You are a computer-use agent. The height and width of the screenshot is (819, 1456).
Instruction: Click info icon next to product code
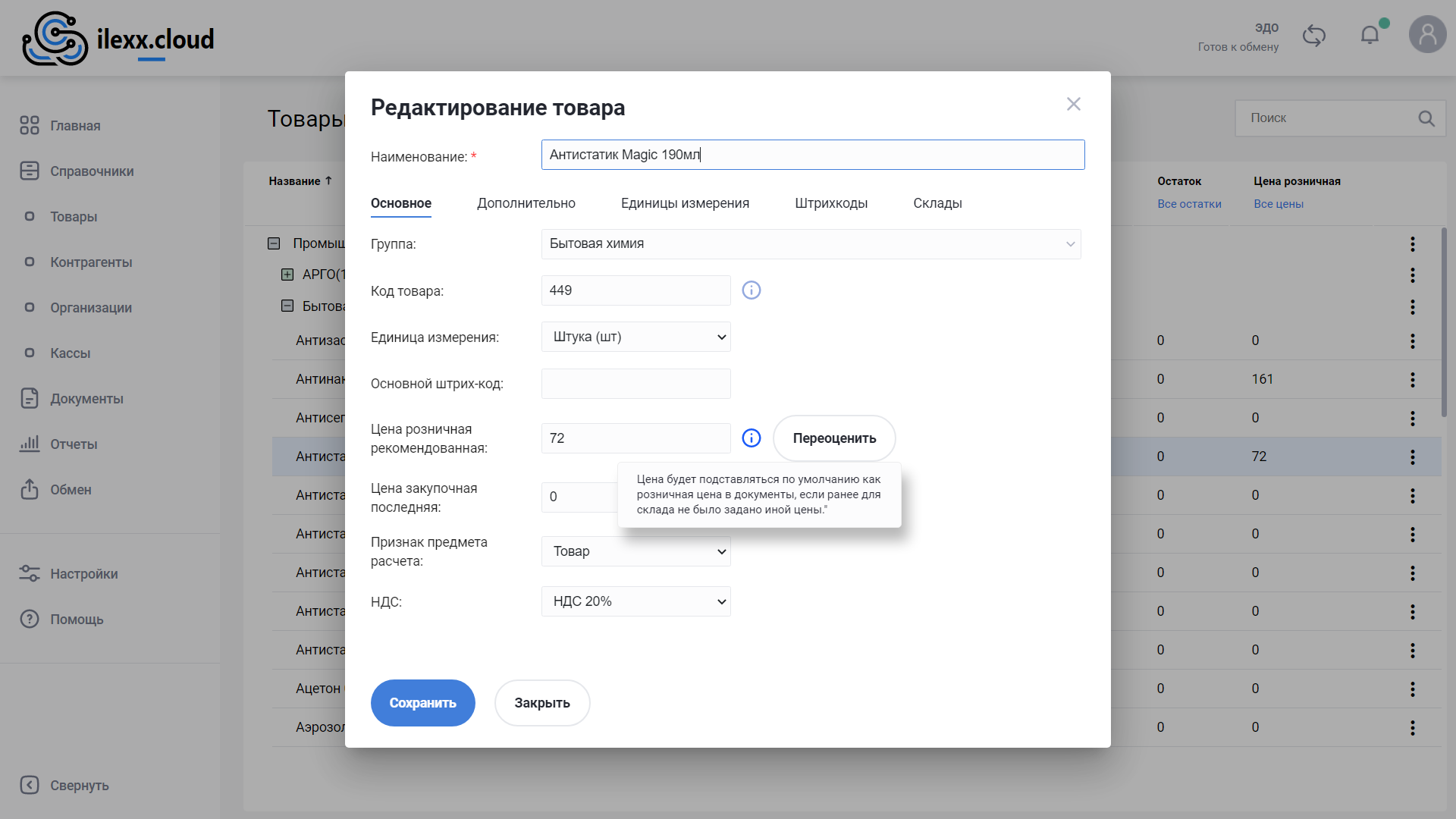(751, 290)
